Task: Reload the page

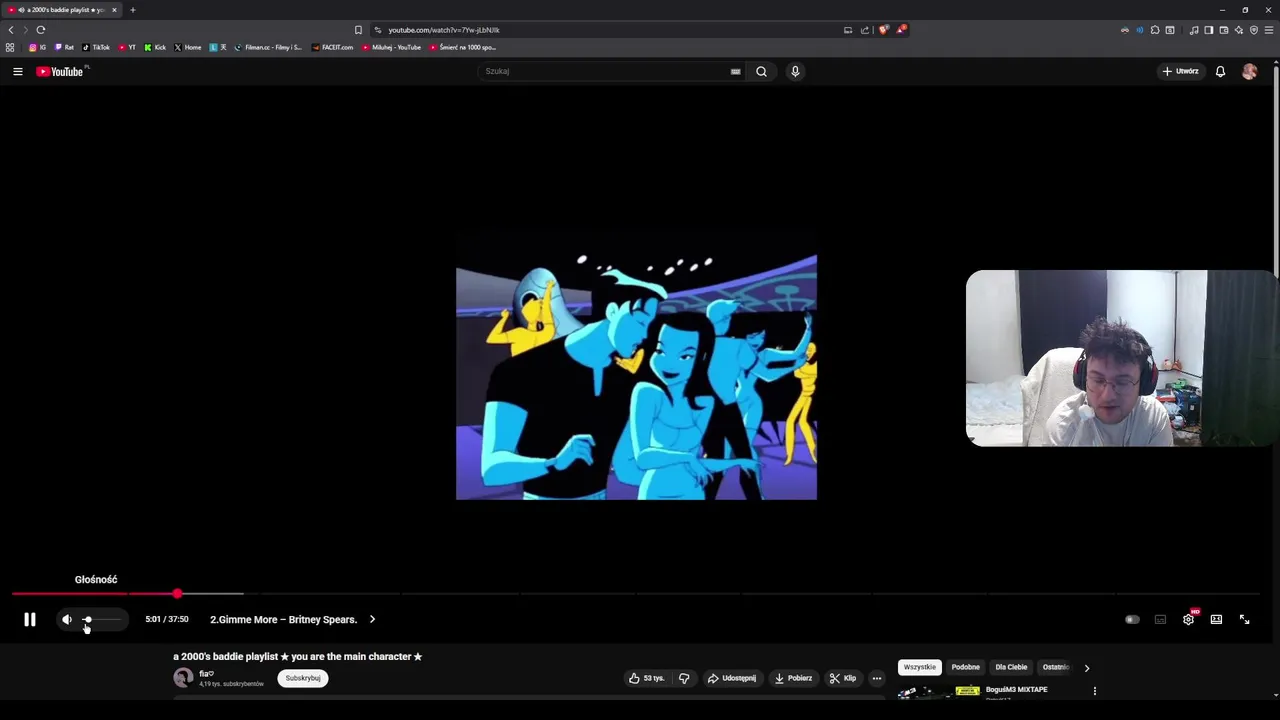Action: click(41, 30)
